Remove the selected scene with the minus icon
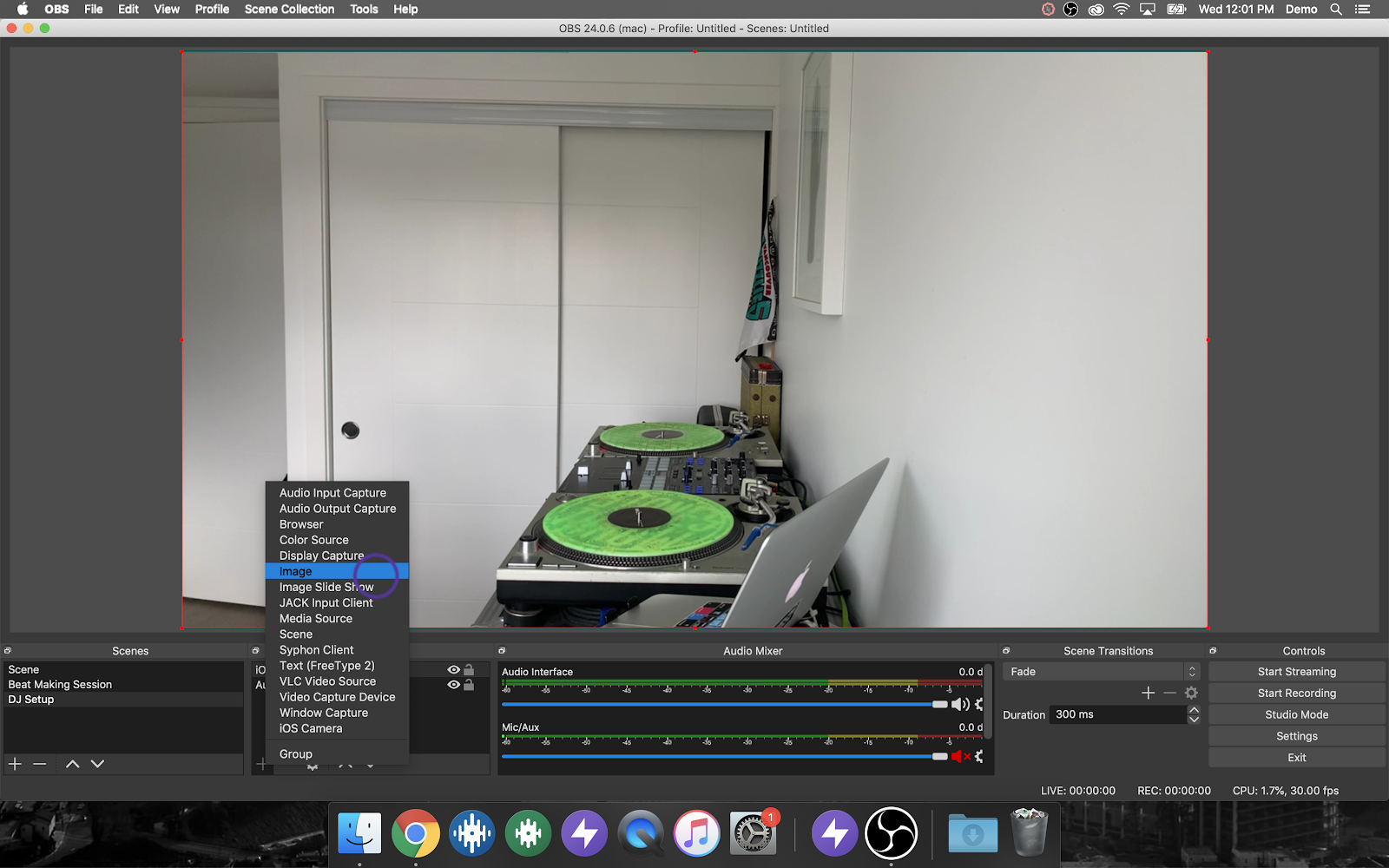The width and height of the screenshot is (1389, 868). pyautogui.click(x=40, y=764)
